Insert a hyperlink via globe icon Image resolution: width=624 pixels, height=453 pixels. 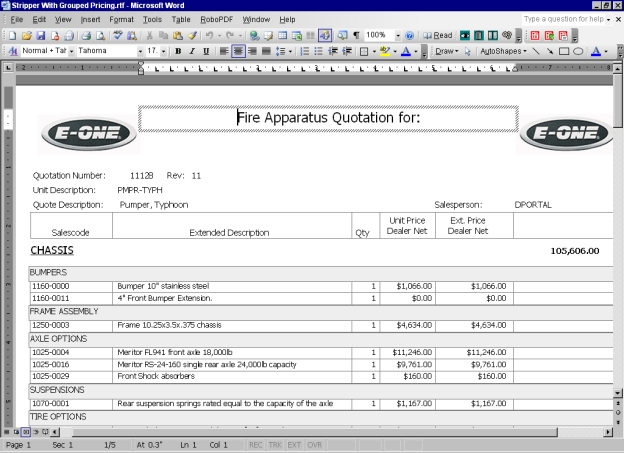[x=254, y=36]
